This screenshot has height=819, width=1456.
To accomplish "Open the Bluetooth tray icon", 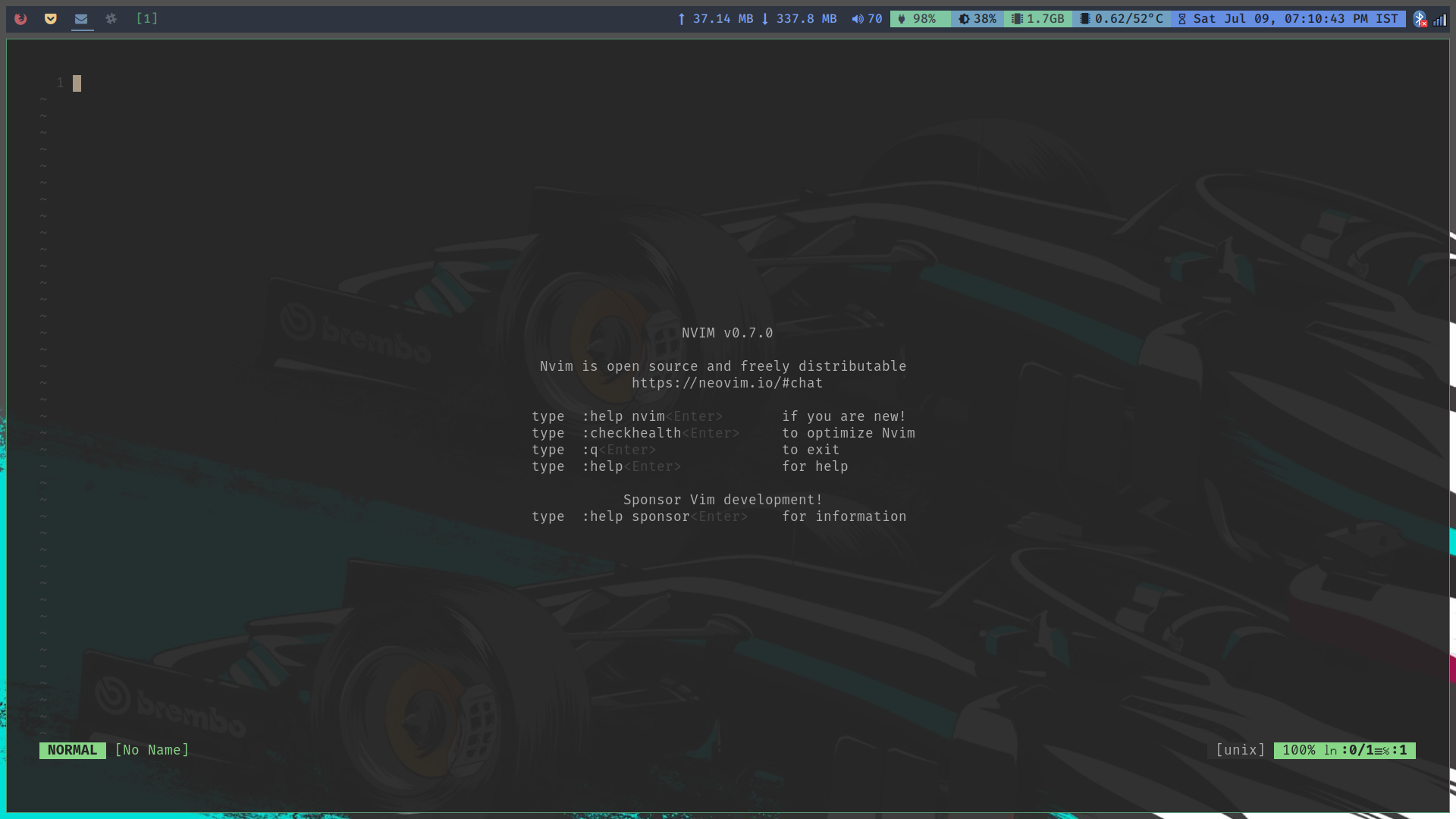I will click(x=1420, y=19).
